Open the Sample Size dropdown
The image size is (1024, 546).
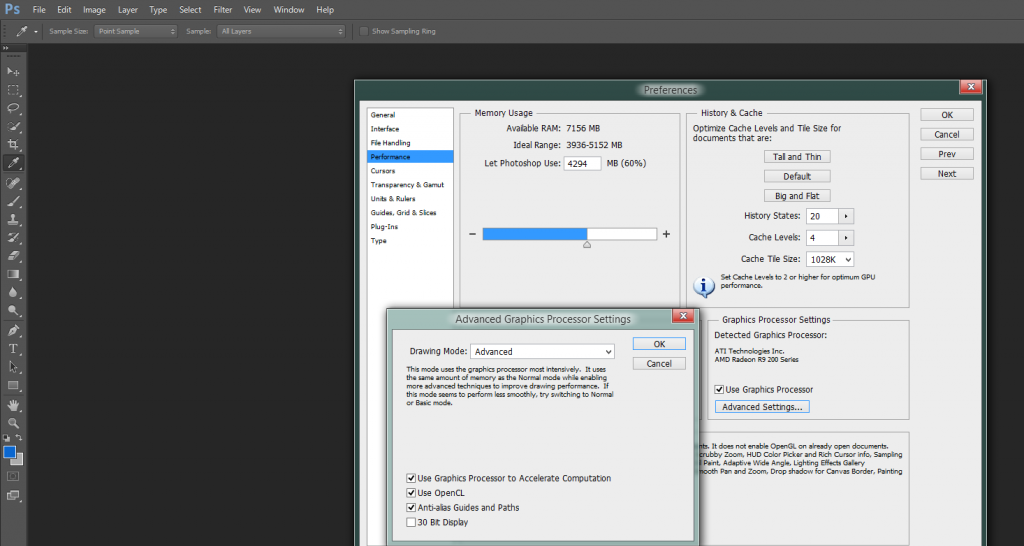click(135, 31)
